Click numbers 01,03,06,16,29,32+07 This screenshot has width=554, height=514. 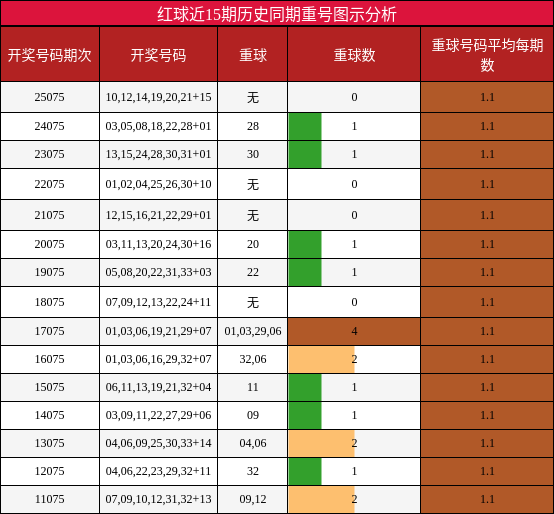(x=158, y=359)
